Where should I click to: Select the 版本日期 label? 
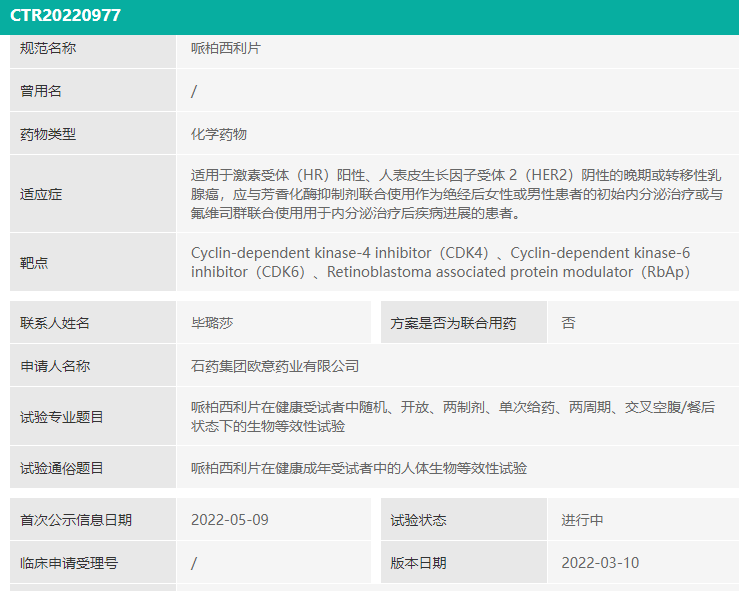418,563
